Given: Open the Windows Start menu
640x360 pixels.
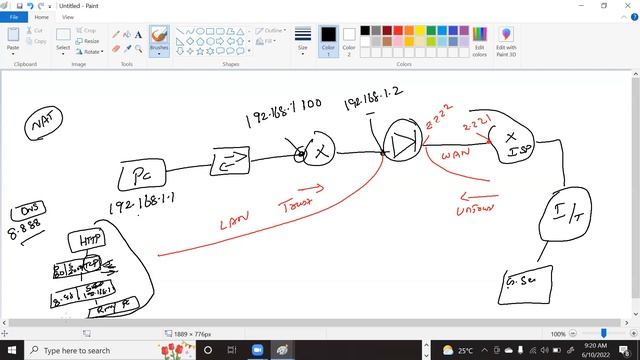Looking at the screenshot, I should pos(12,350).
